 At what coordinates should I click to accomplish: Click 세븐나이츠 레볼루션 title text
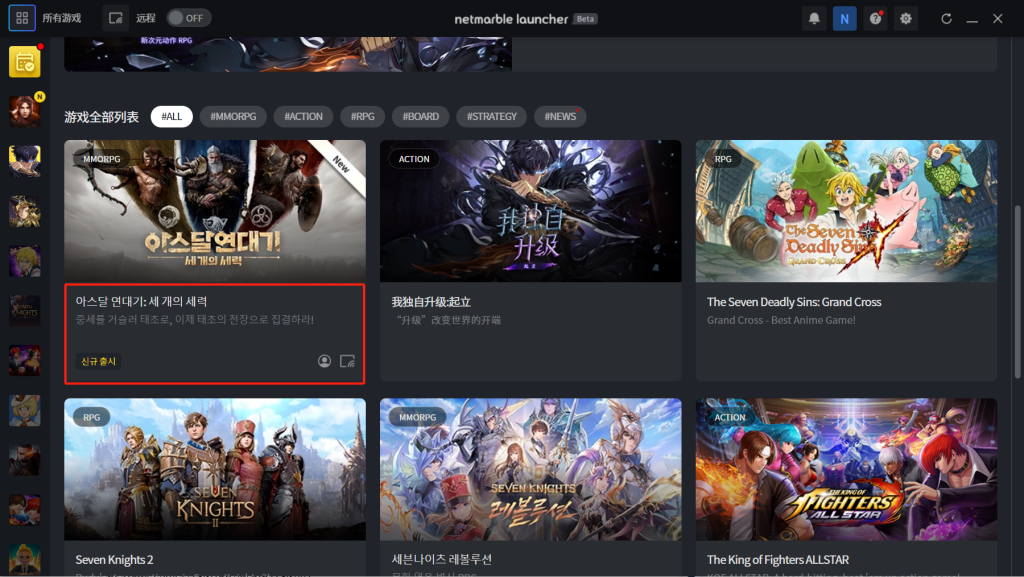(441, 559)
